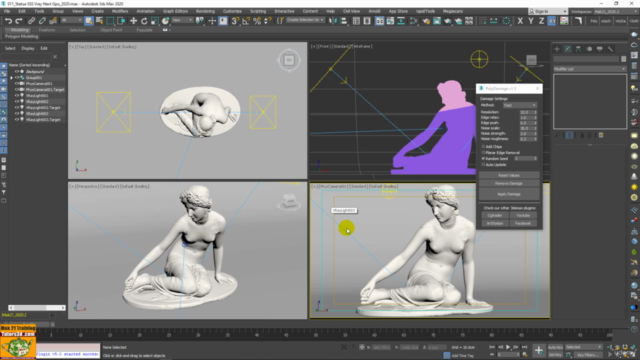Open the Method dropdown in PolyDamage
The height and width of the screenshot is (360, 640).
(x=519, y=105)
